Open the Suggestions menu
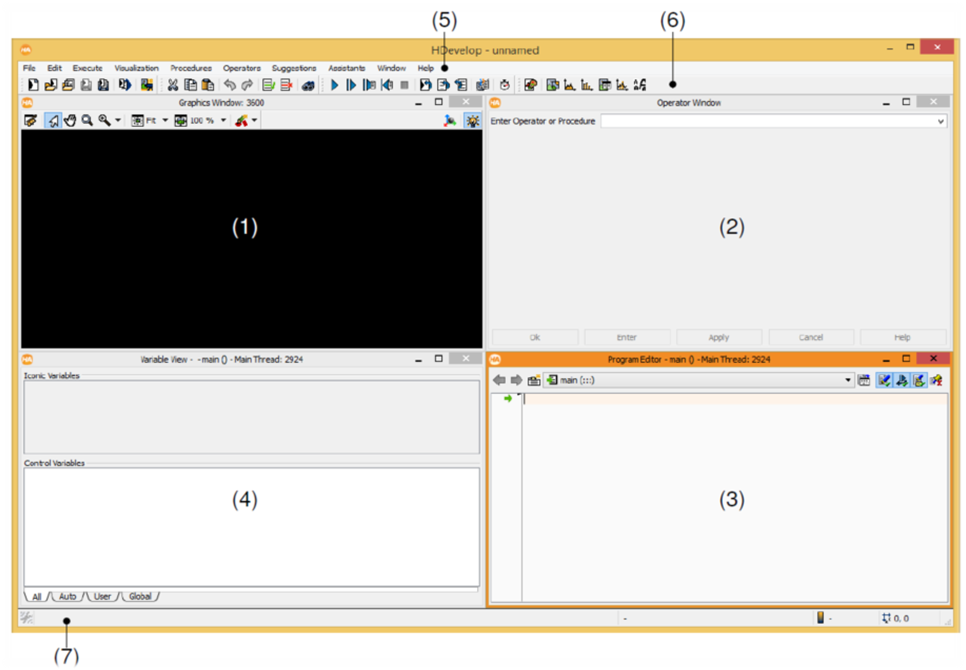 294,68
